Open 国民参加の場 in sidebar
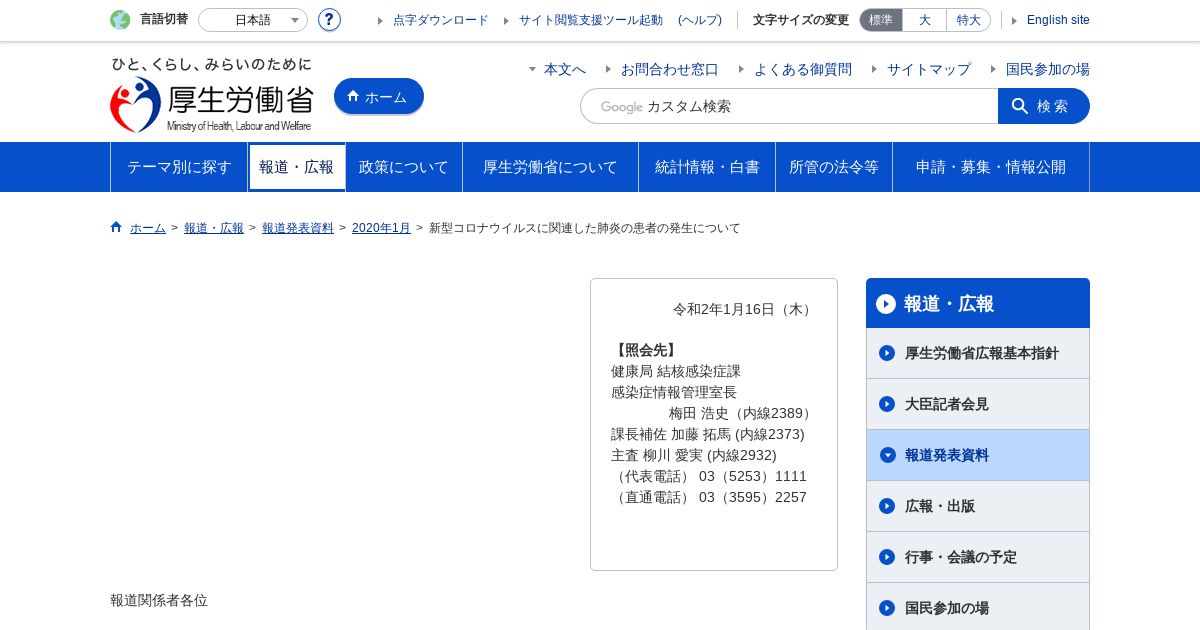Viewport: 1200px width, 630px height. coord(978,607)
